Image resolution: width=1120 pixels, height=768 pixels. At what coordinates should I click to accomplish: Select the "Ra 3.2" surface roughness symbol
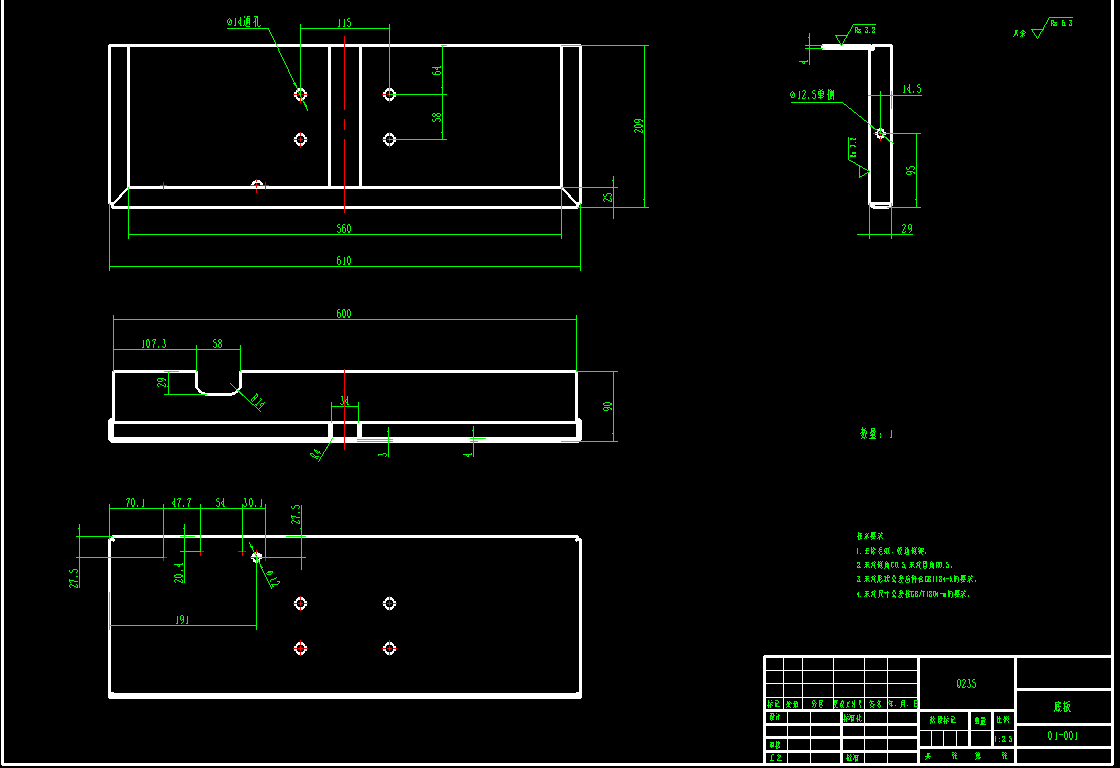[856, 33]
